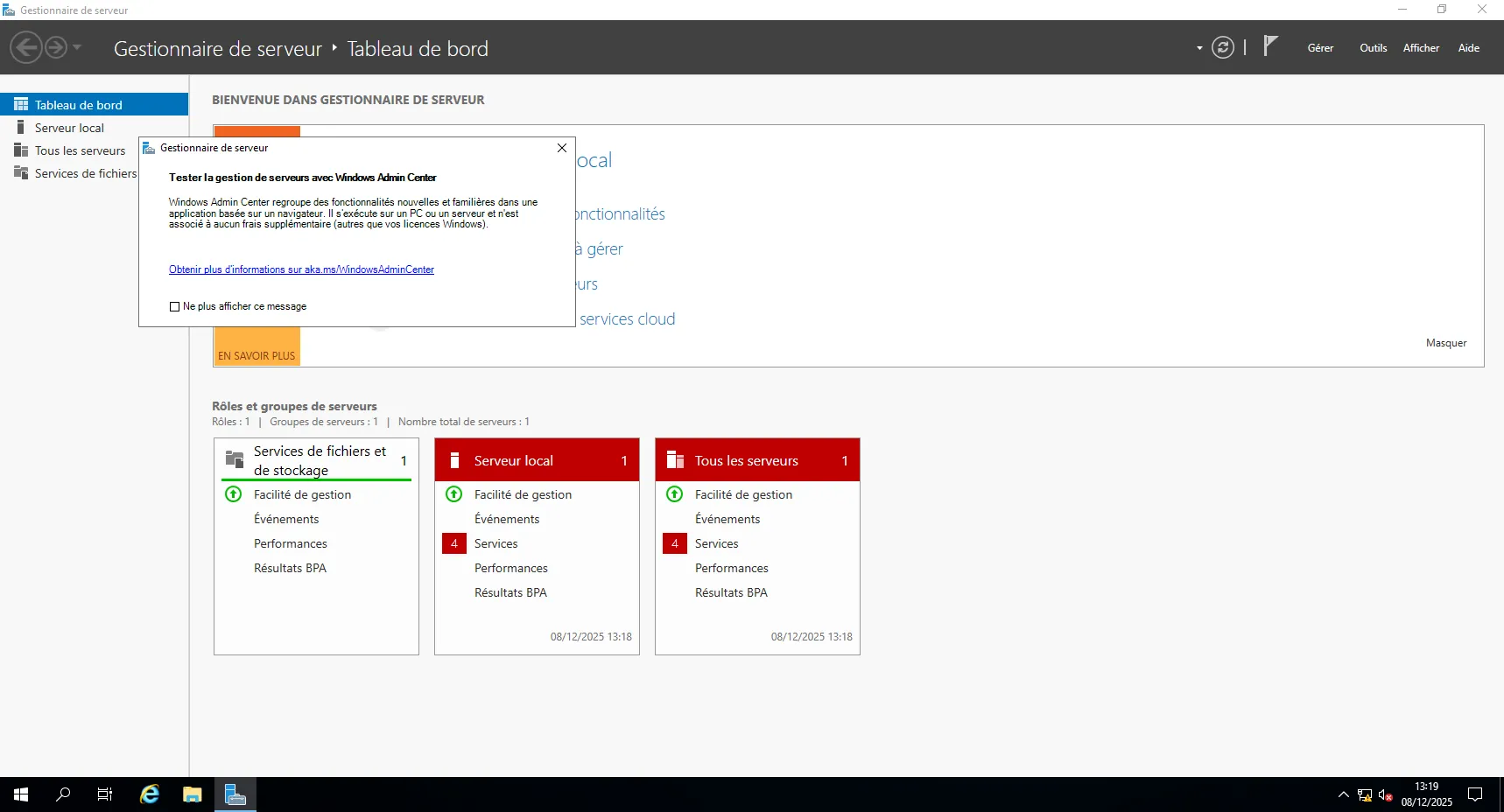This screenshot has height=812, width=1504.
Task: Open Services in Serveur local tile
Action: click(496, 543)
